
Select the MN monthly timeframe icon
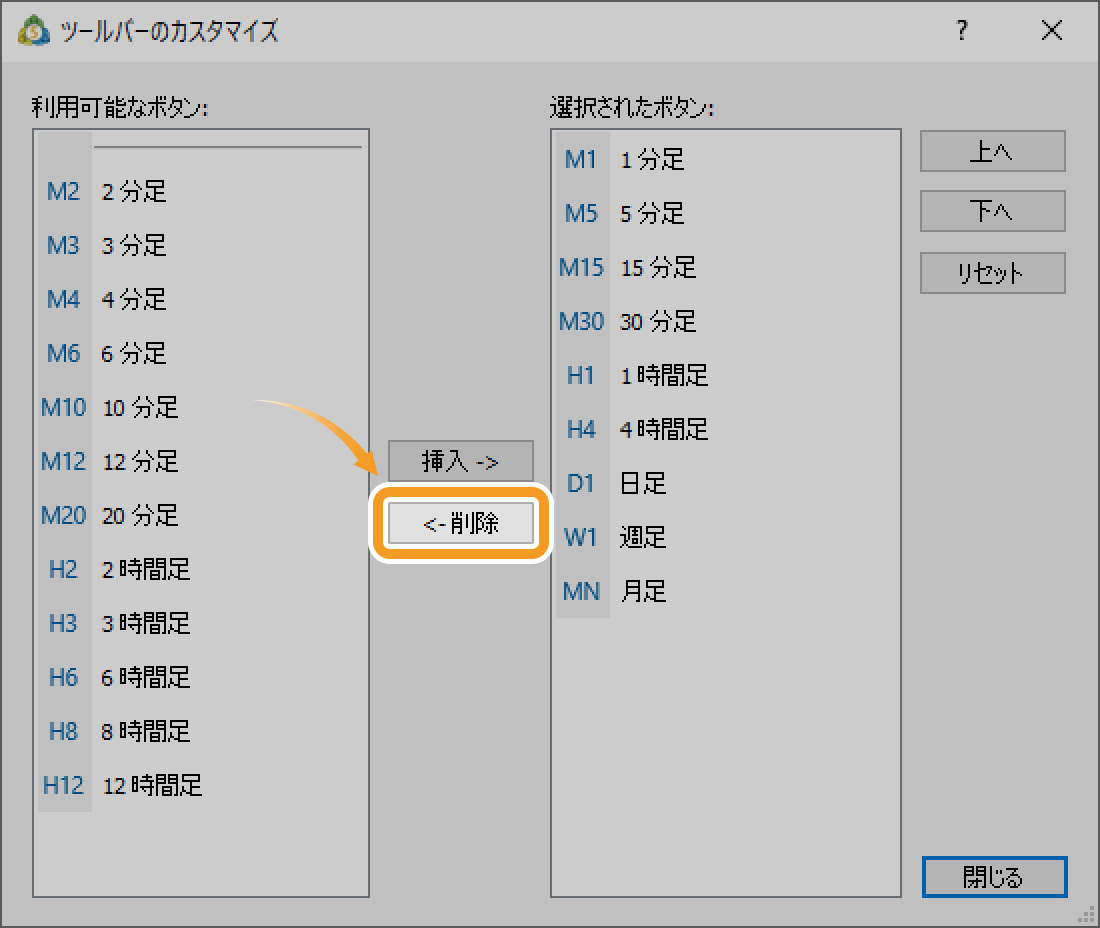581,591
